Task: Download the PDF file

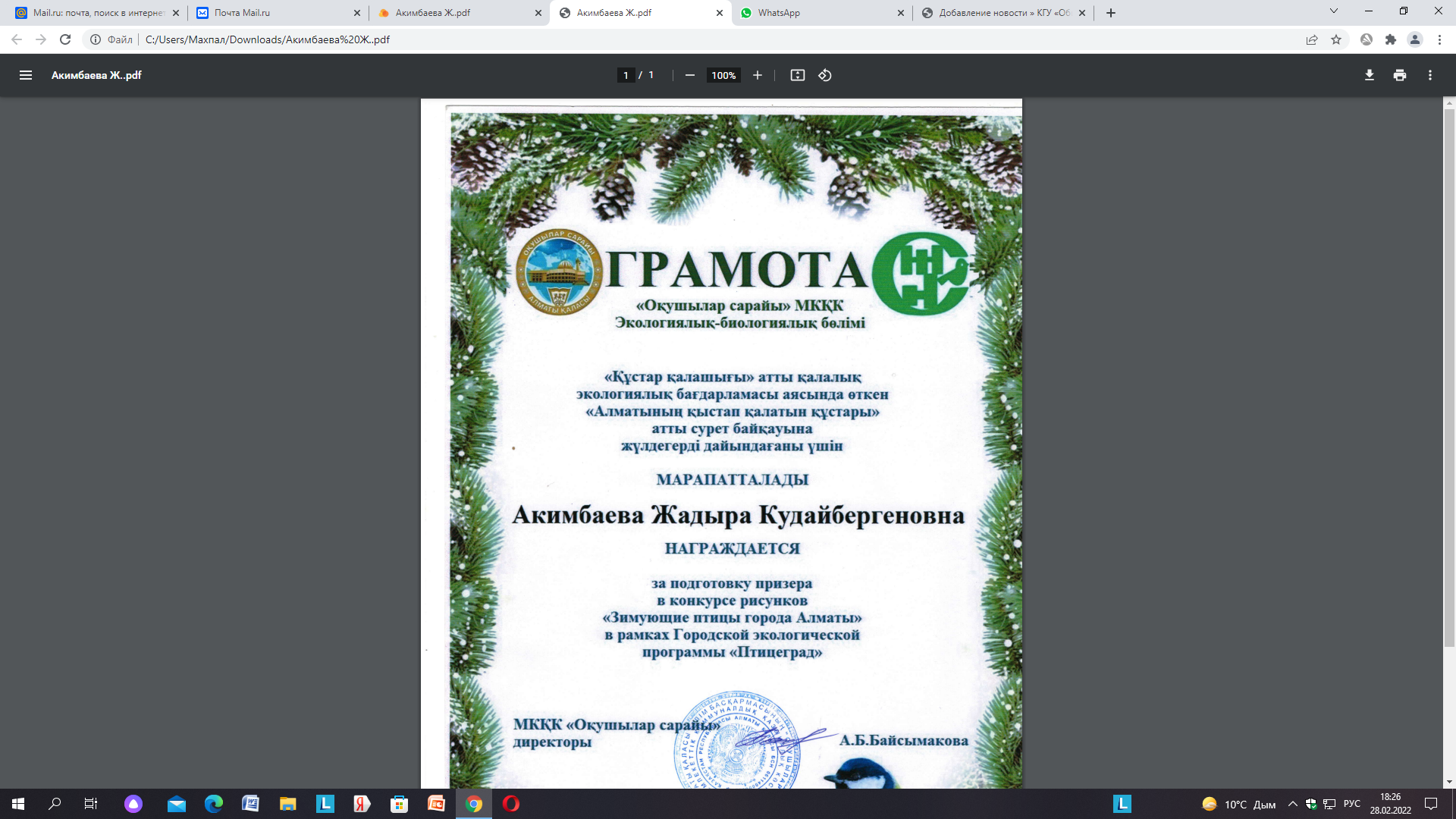Action: (1369, 75)
